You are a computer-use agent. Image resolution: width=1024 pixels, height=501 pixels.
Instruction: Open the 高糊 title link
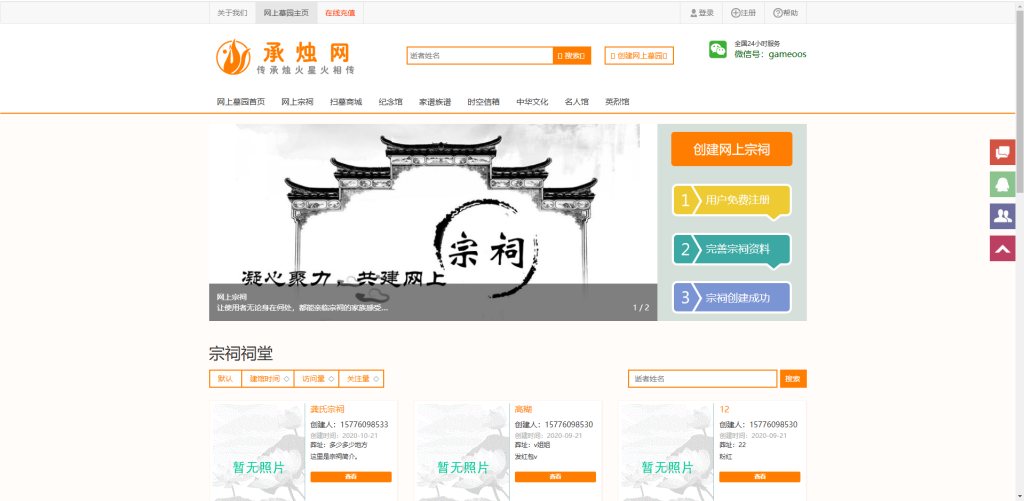(523, 410)
